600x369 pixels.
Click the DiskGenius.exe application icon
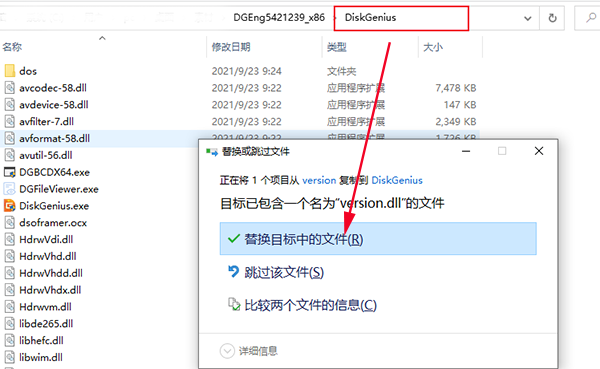(10, 206)
